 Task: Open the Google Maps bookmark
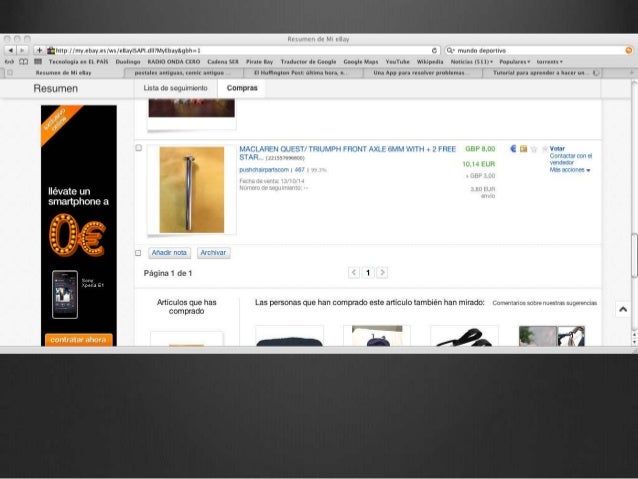pos(361,62)
